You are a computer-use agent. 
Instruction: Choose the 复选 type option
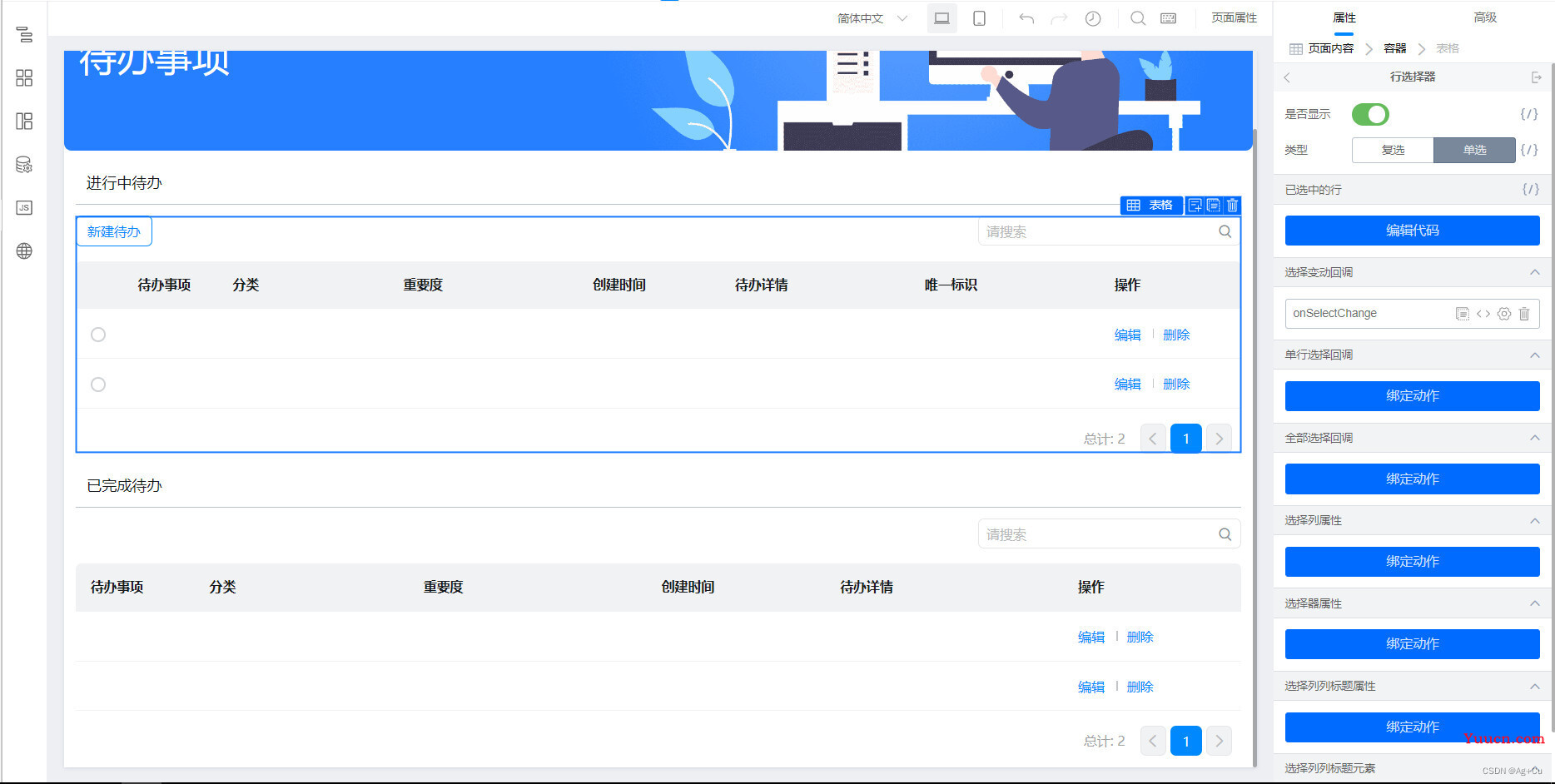pos(1393,150)
